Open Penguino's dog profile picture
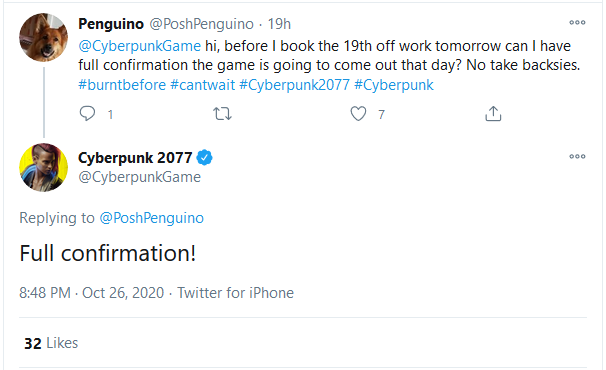Image resolution: width=606 pixels, height=370 pixels. [44, 38]
